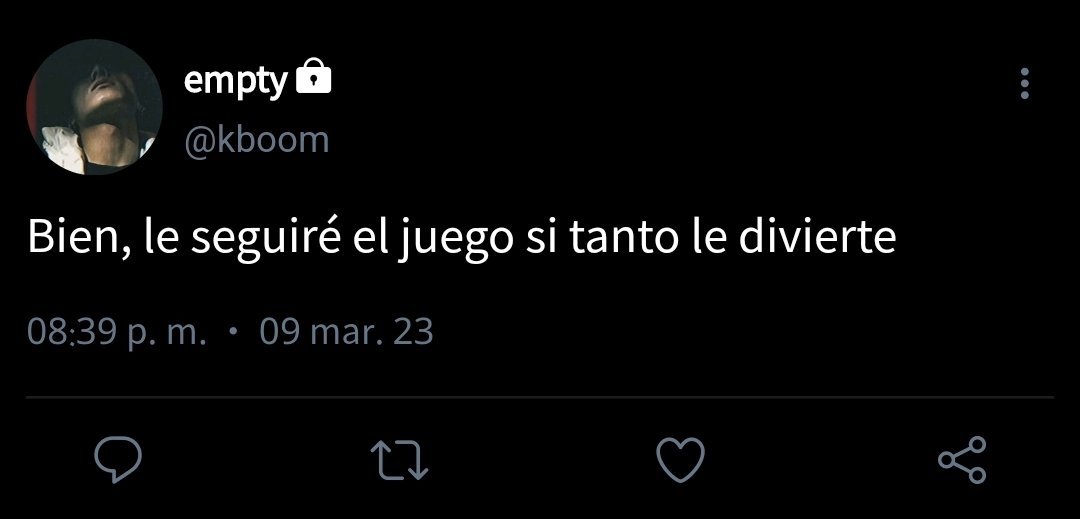Open the profile via display name empty
The width and height of the screenshot is (1080, 519).
coord(236,82)
